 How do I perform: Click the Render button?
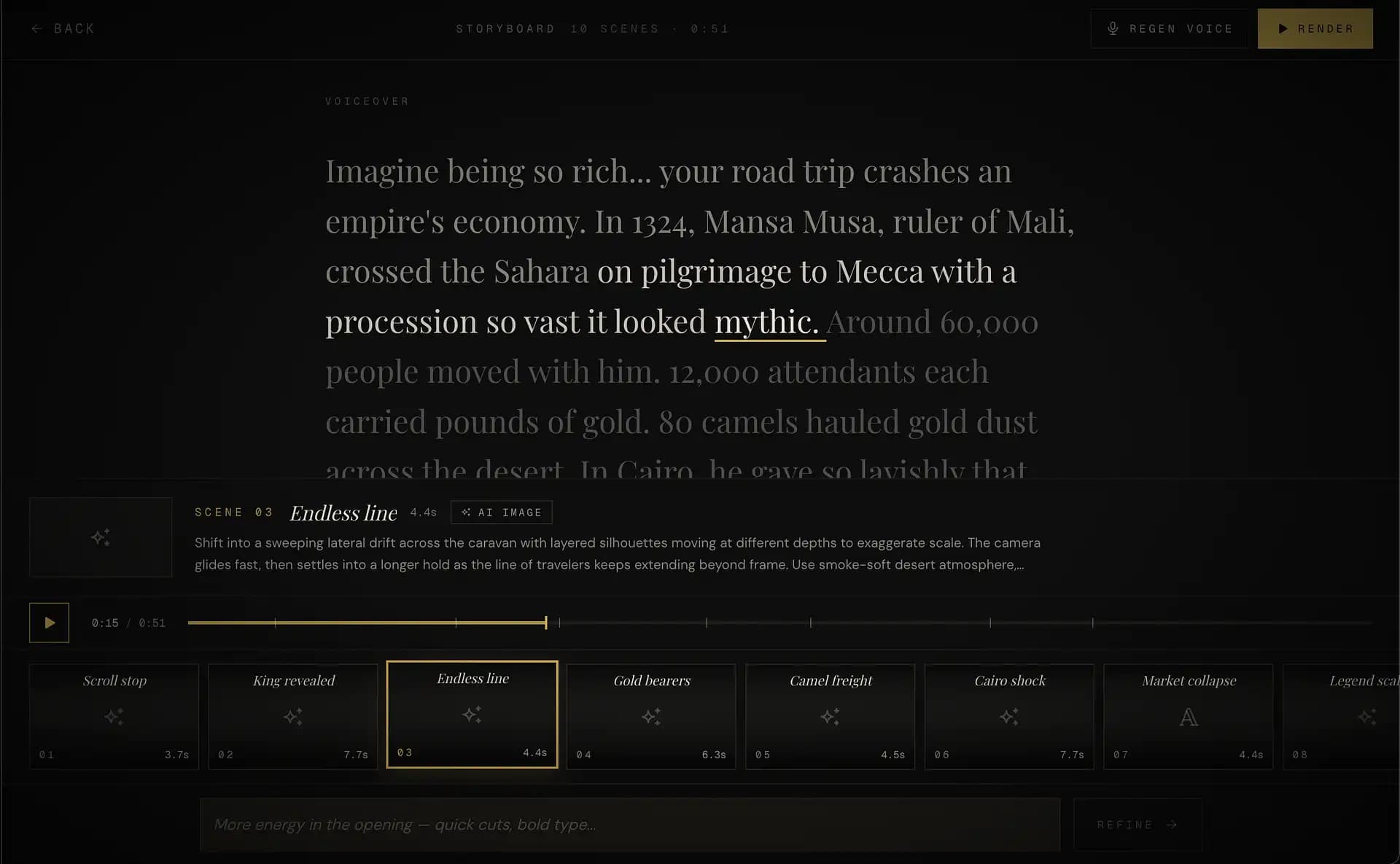[1315, 28]
